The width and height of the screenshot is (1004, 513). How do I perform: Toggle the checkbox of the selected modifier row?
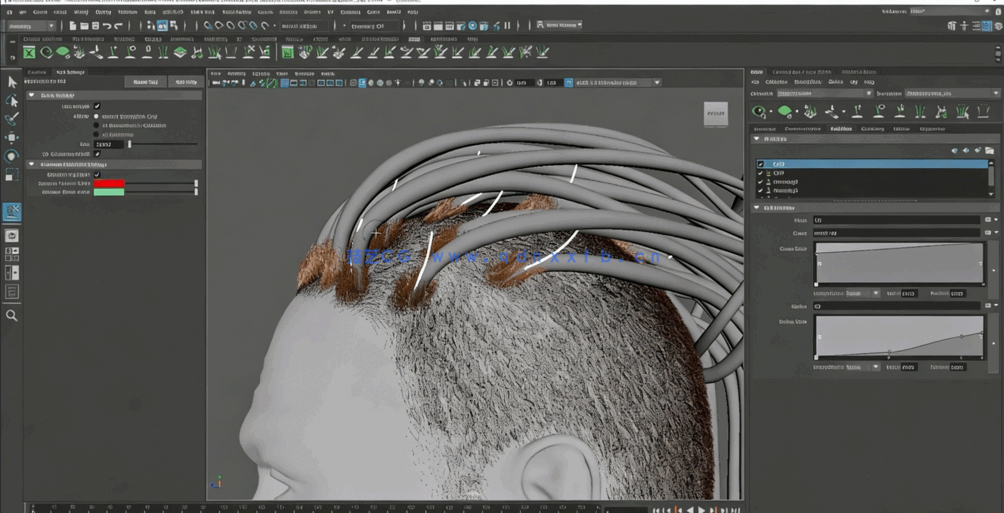(761, 164)
